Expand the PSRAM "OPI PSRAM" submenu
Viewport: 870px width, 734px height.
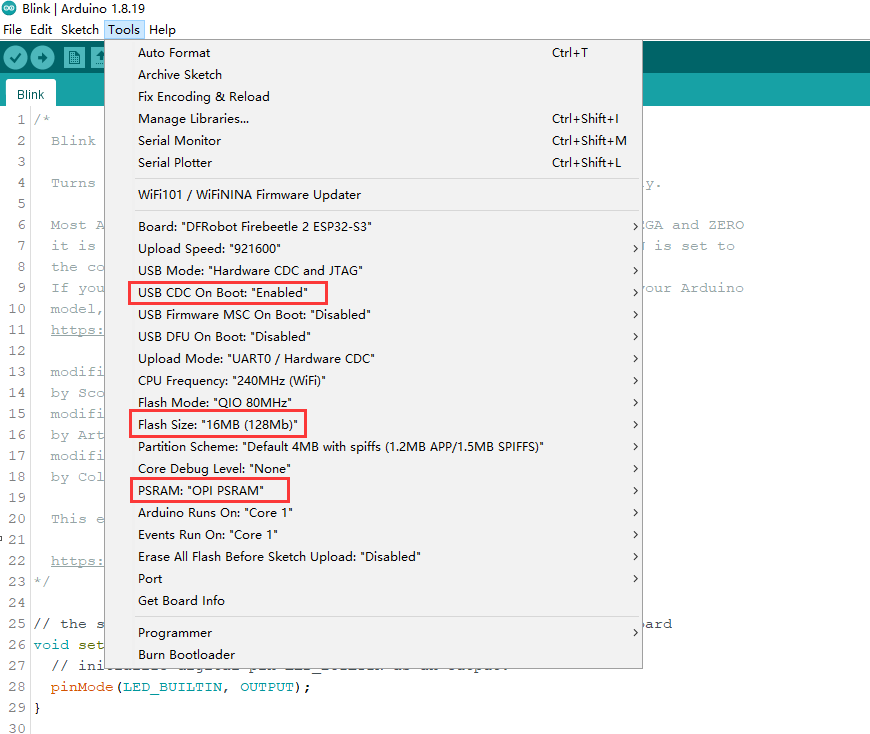click(x=207, y=491)
